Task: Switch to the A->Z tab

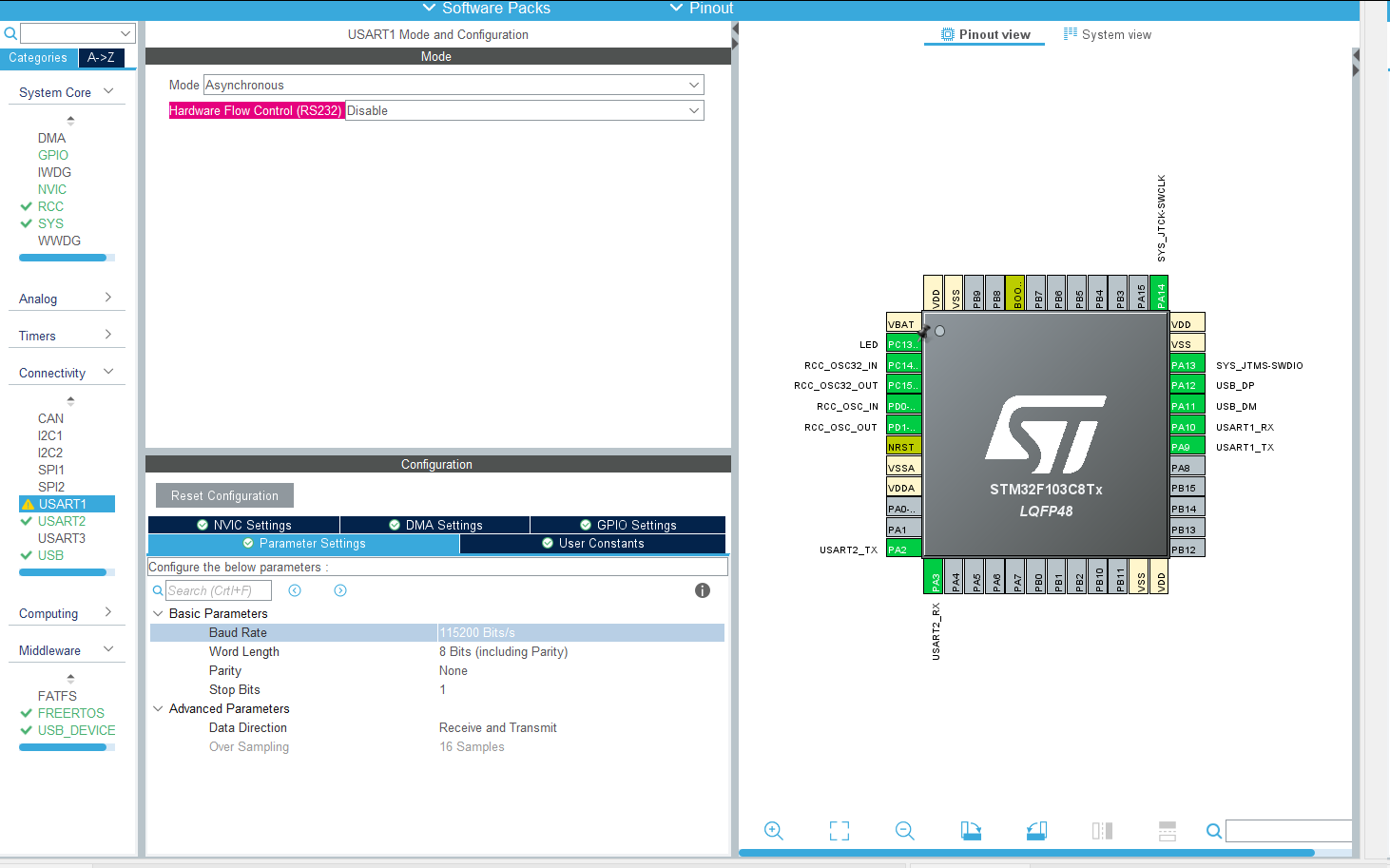Action: pyautogui.click(x=101, y=58)
